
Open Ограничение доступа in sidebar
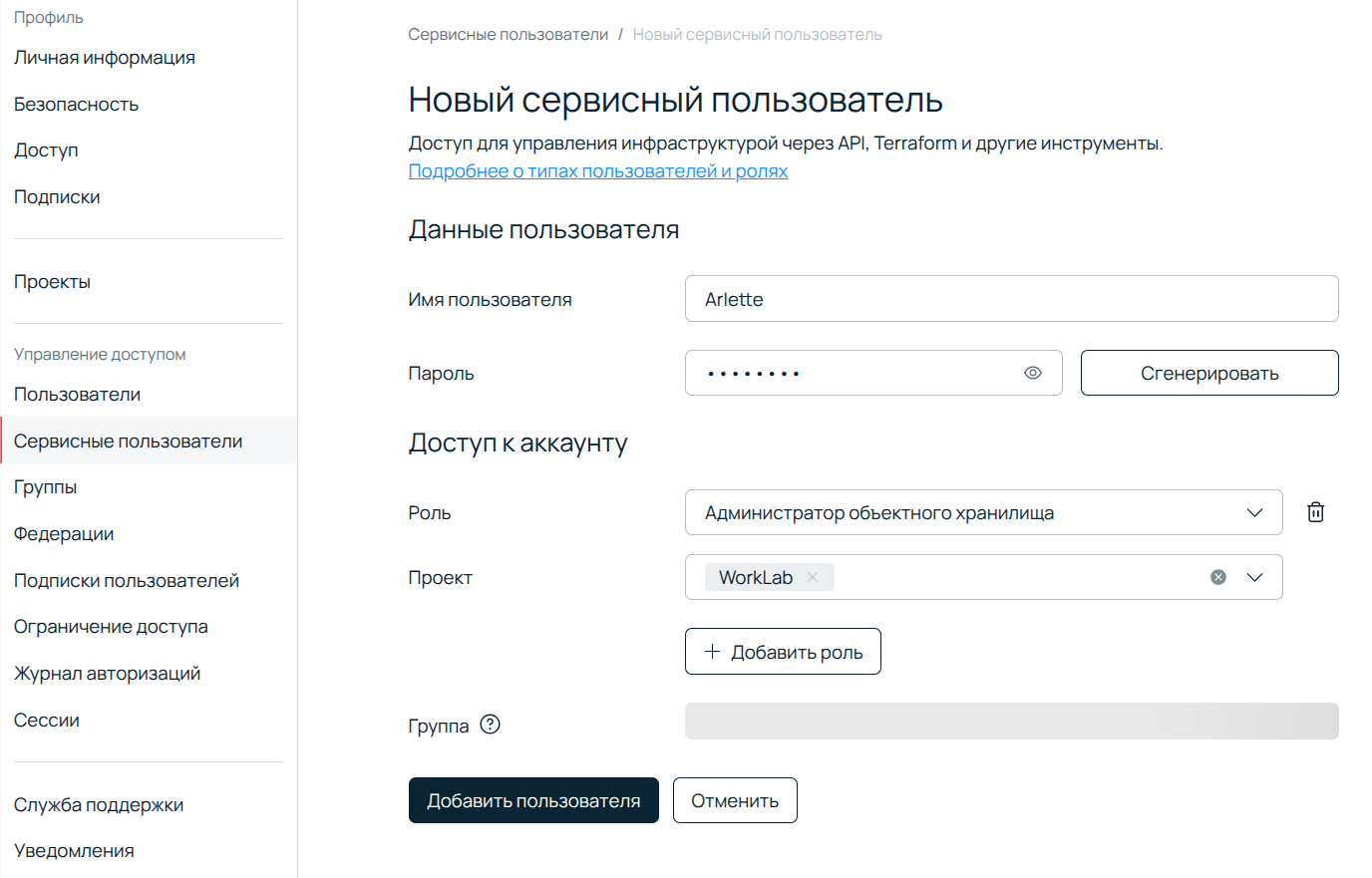[111, 627]
